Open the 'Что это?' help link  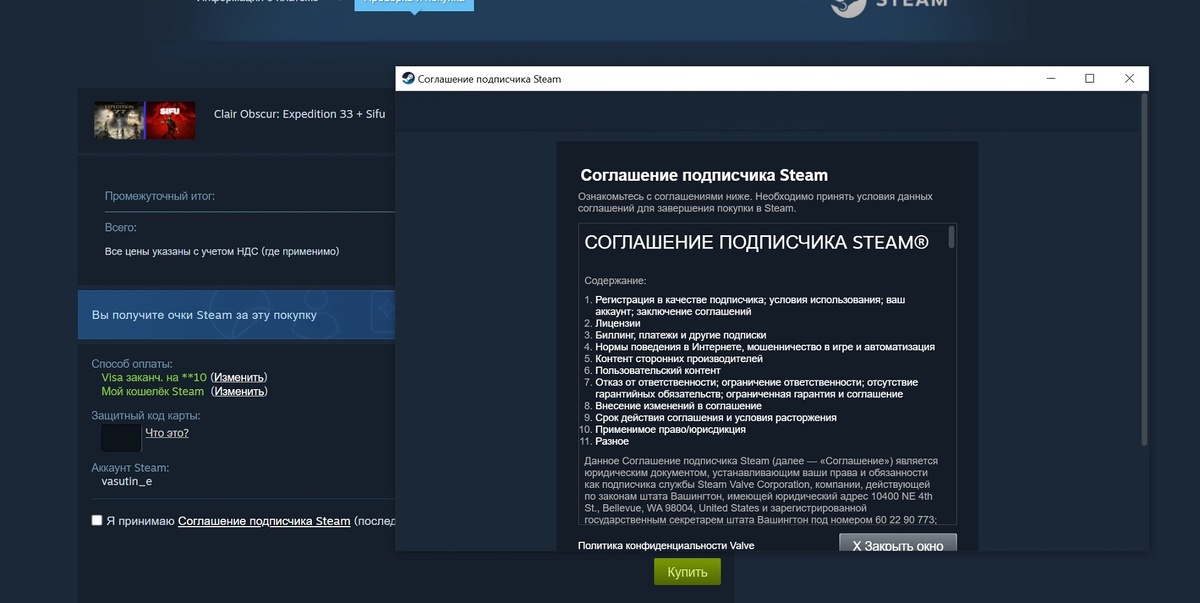pos(167,433)
